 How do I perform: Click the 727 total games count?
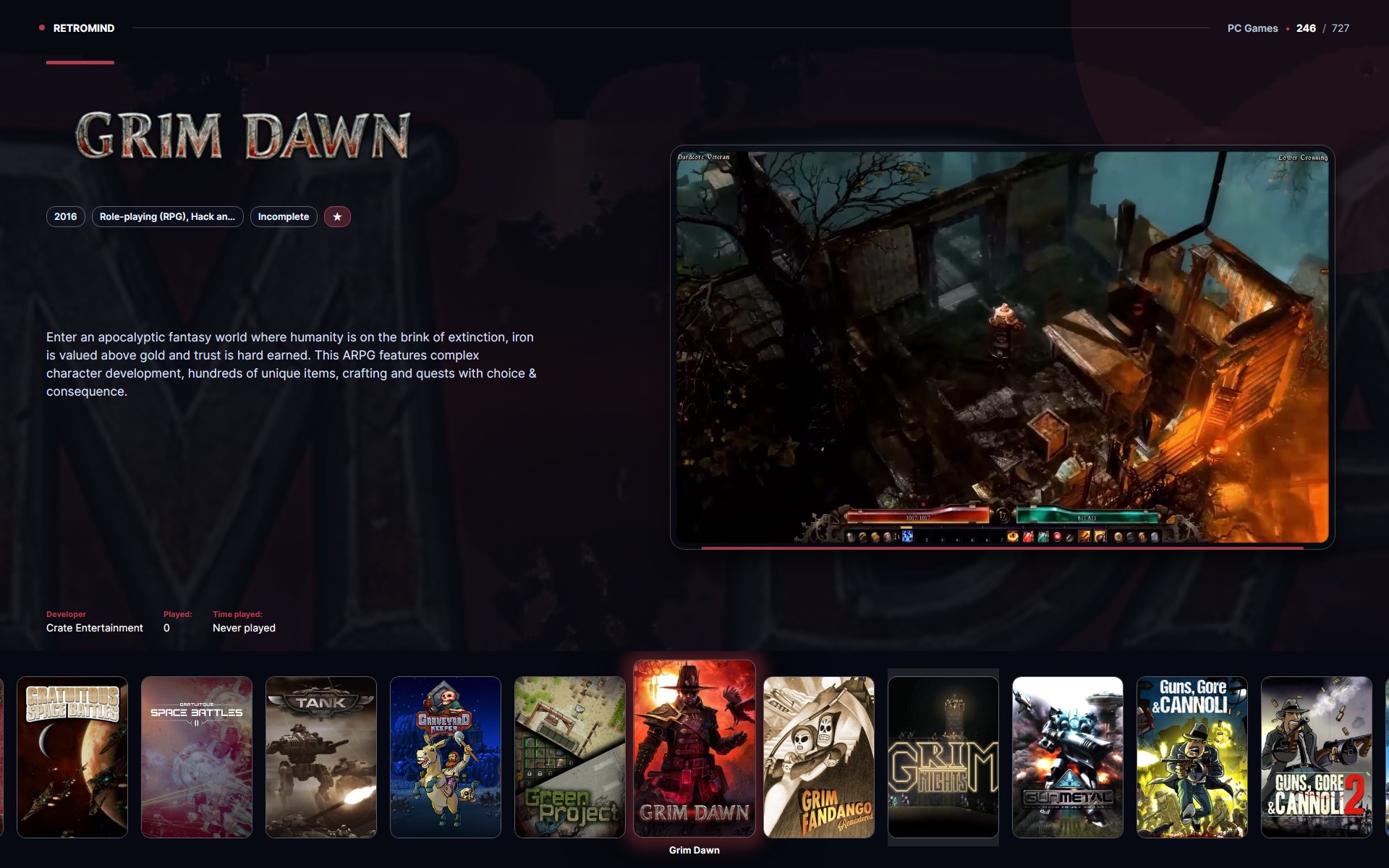(x=1341, y=28)
